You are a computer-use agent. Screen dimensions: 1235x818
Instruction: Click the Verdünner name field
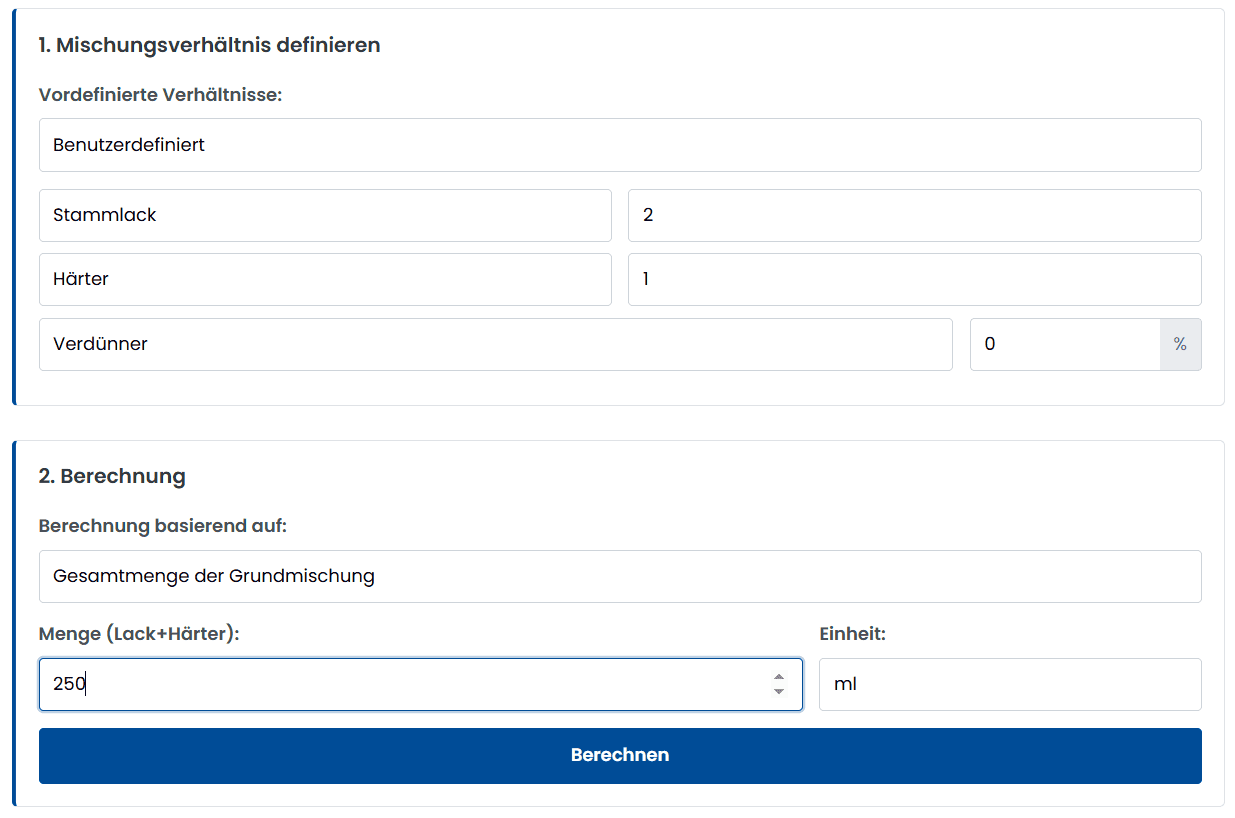495,344
